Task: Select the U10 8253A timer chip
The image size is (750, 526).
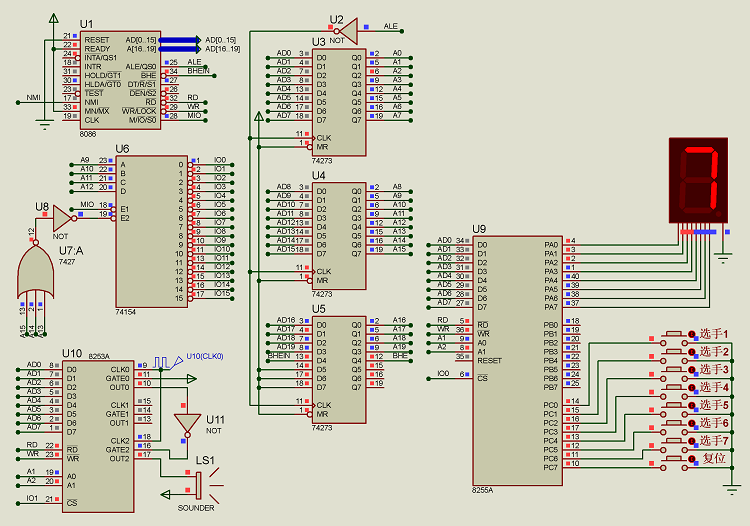Action: click(x=98, y=436)
